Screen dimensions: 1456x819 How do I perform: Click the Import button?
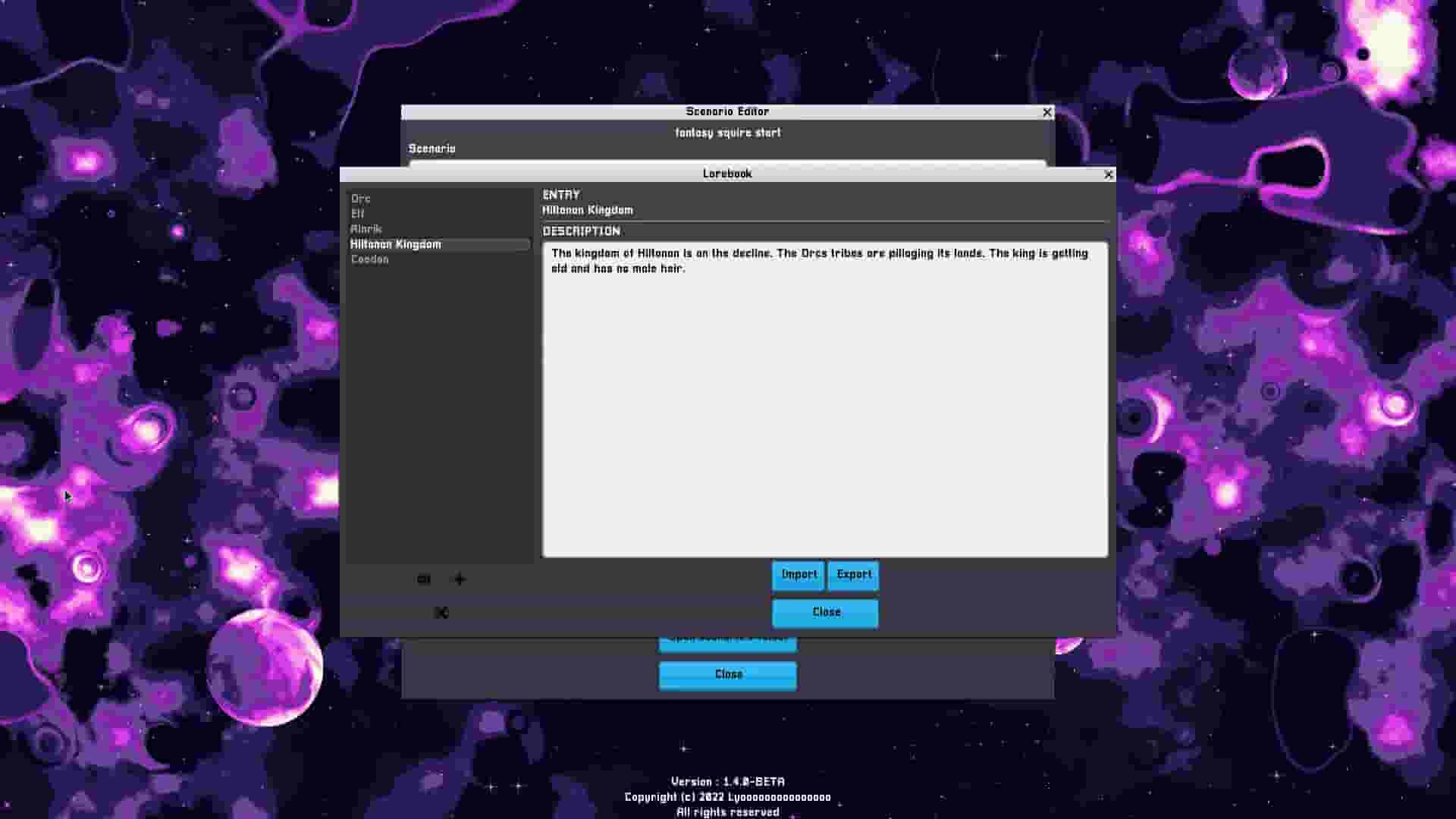click(798, 575)
